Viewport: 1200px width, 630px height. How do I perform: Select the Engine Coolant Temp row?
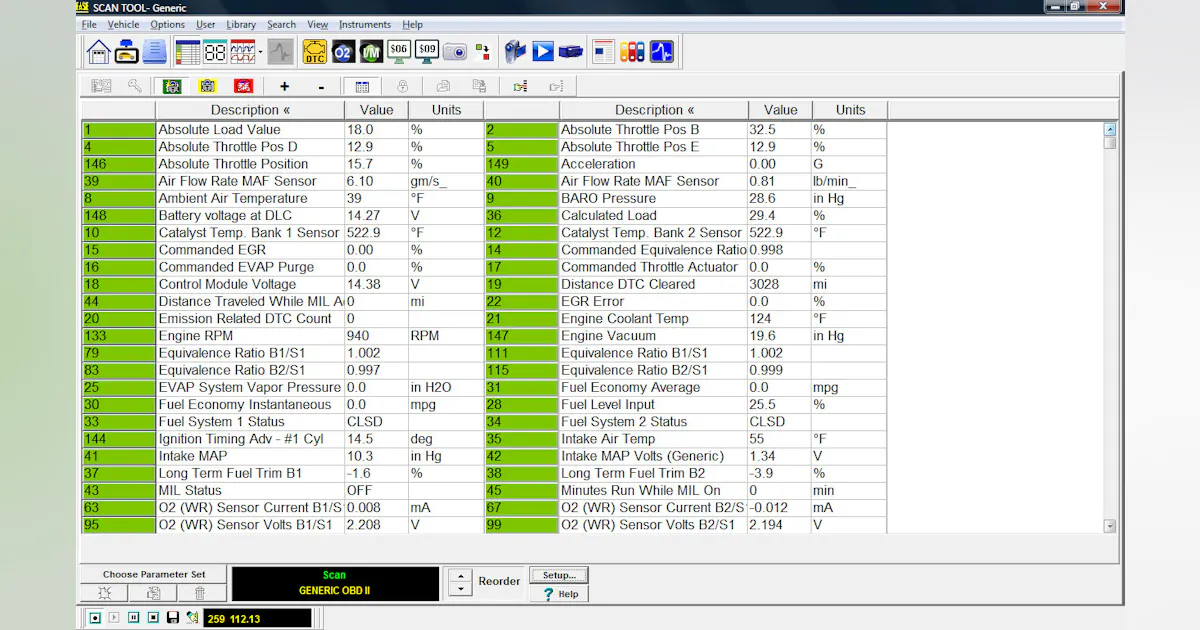(685, 319)
